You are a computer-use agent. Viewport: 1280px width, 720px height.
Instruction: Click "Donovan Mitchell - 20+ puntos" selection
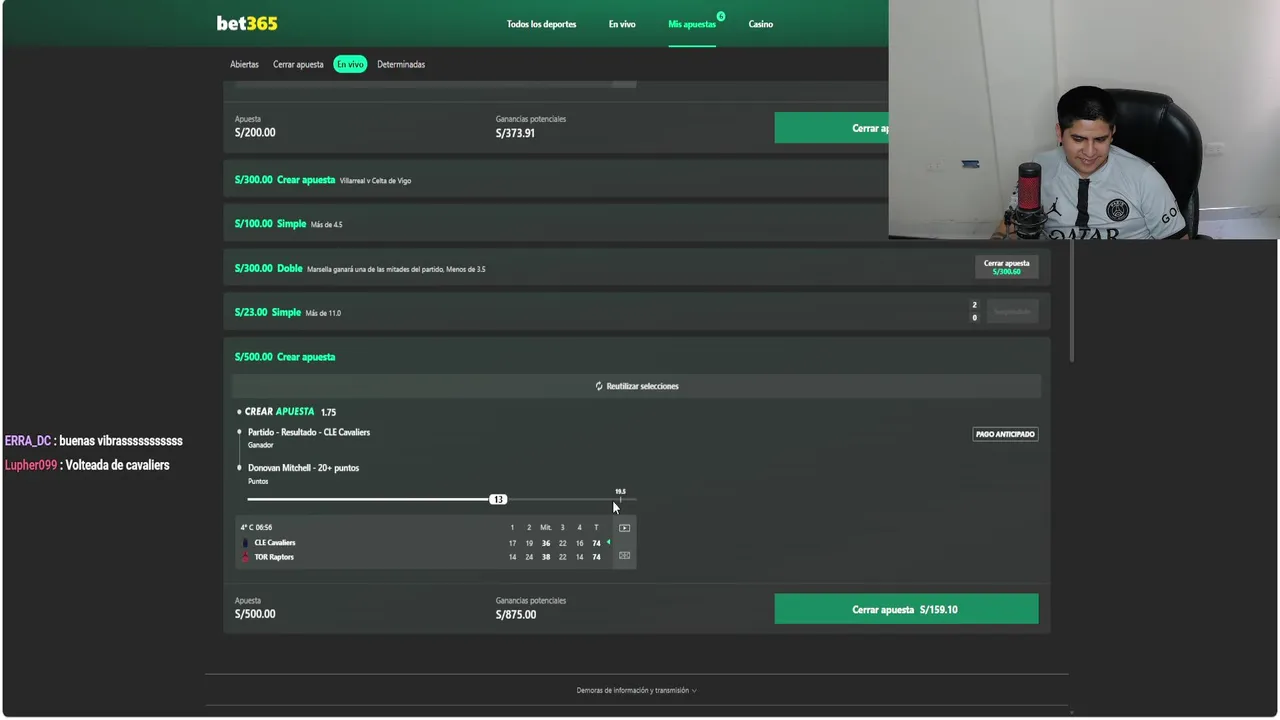point(303,468)
